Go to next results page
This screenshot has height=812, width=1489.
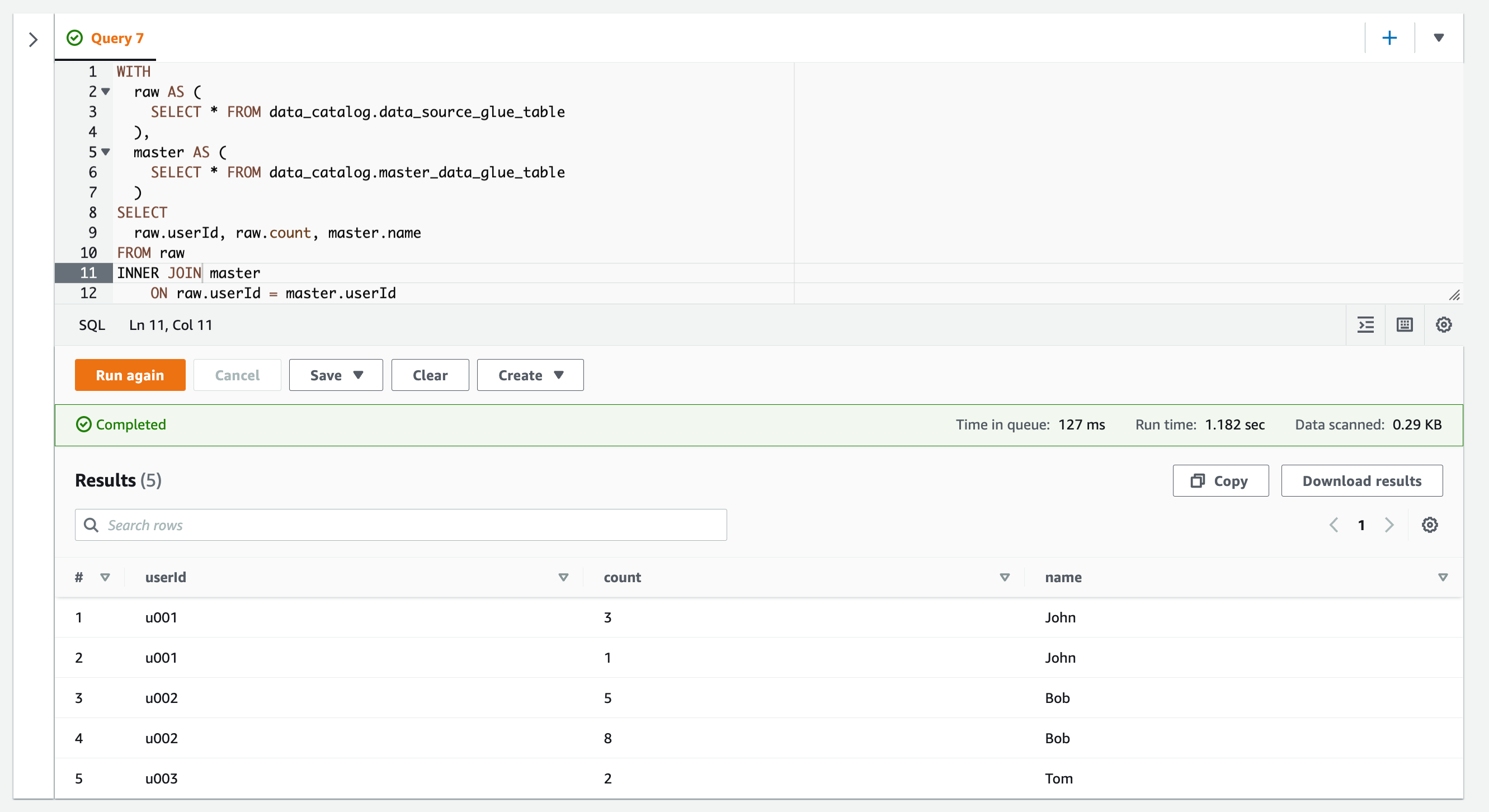tap(1389, 525)
